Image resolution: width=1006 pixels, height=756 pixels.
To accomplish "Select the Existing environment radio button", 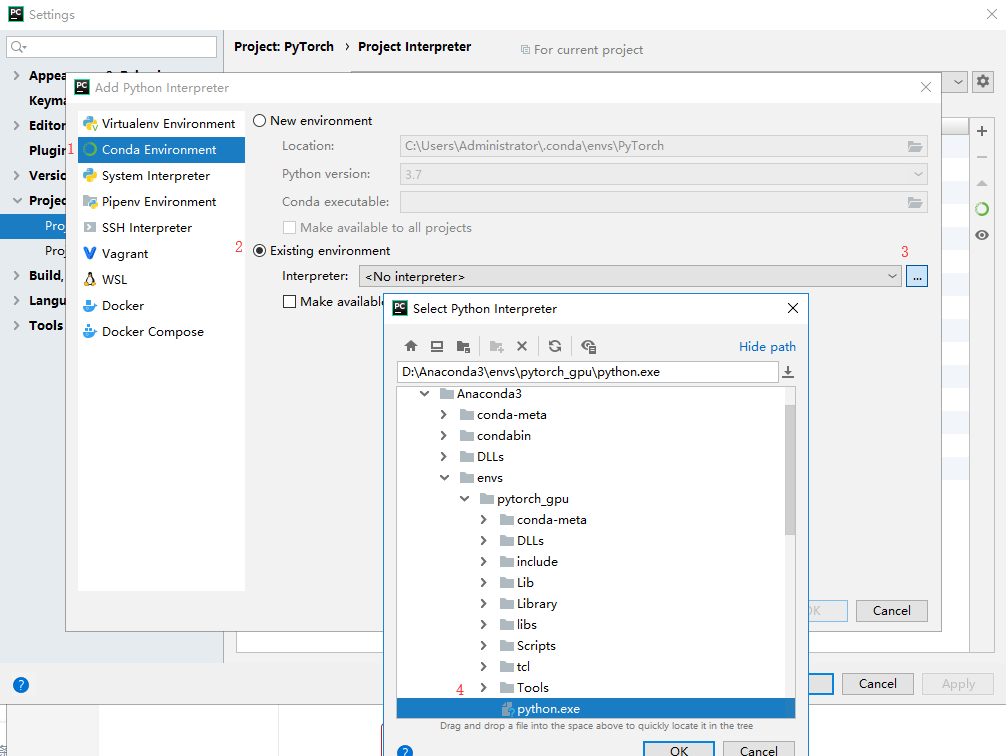I will pos(259,250).
